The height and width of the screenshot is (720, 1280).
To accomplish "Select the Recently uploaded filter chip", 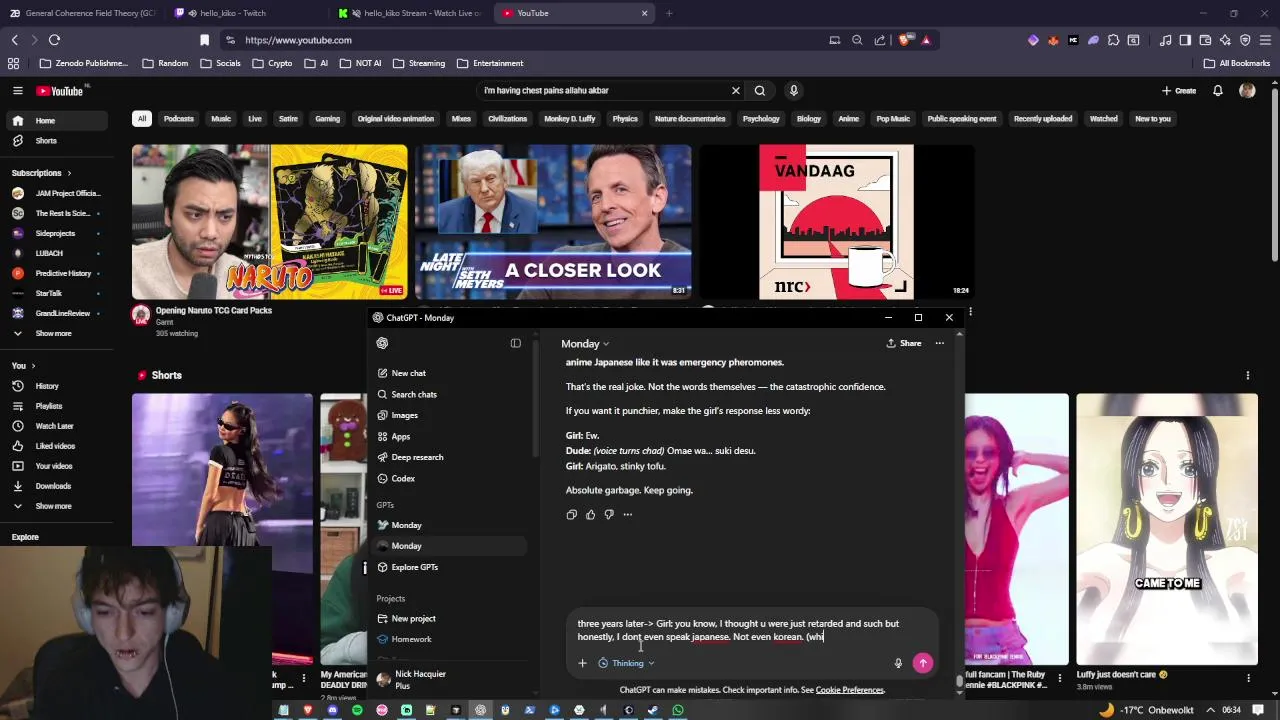I will 1043,119.
